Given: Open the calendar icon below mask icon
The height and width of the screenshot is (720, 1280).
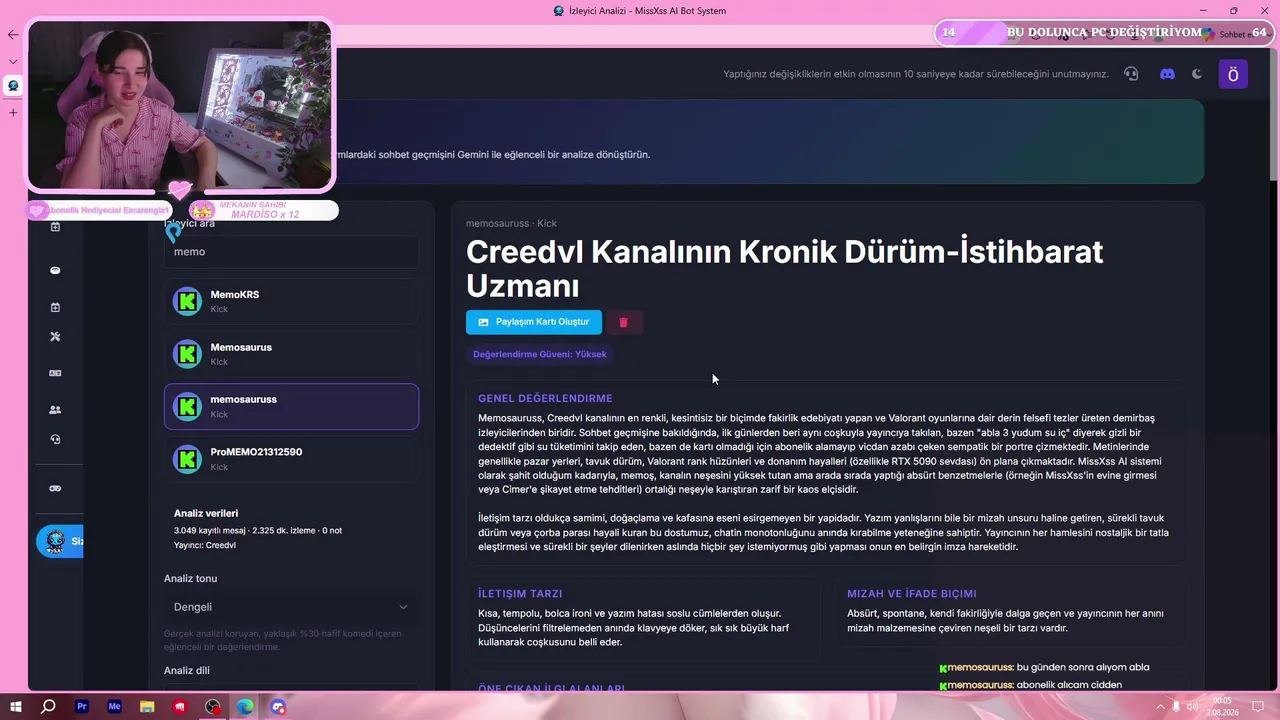Looking at the screenshot, I should coord(55,307).
